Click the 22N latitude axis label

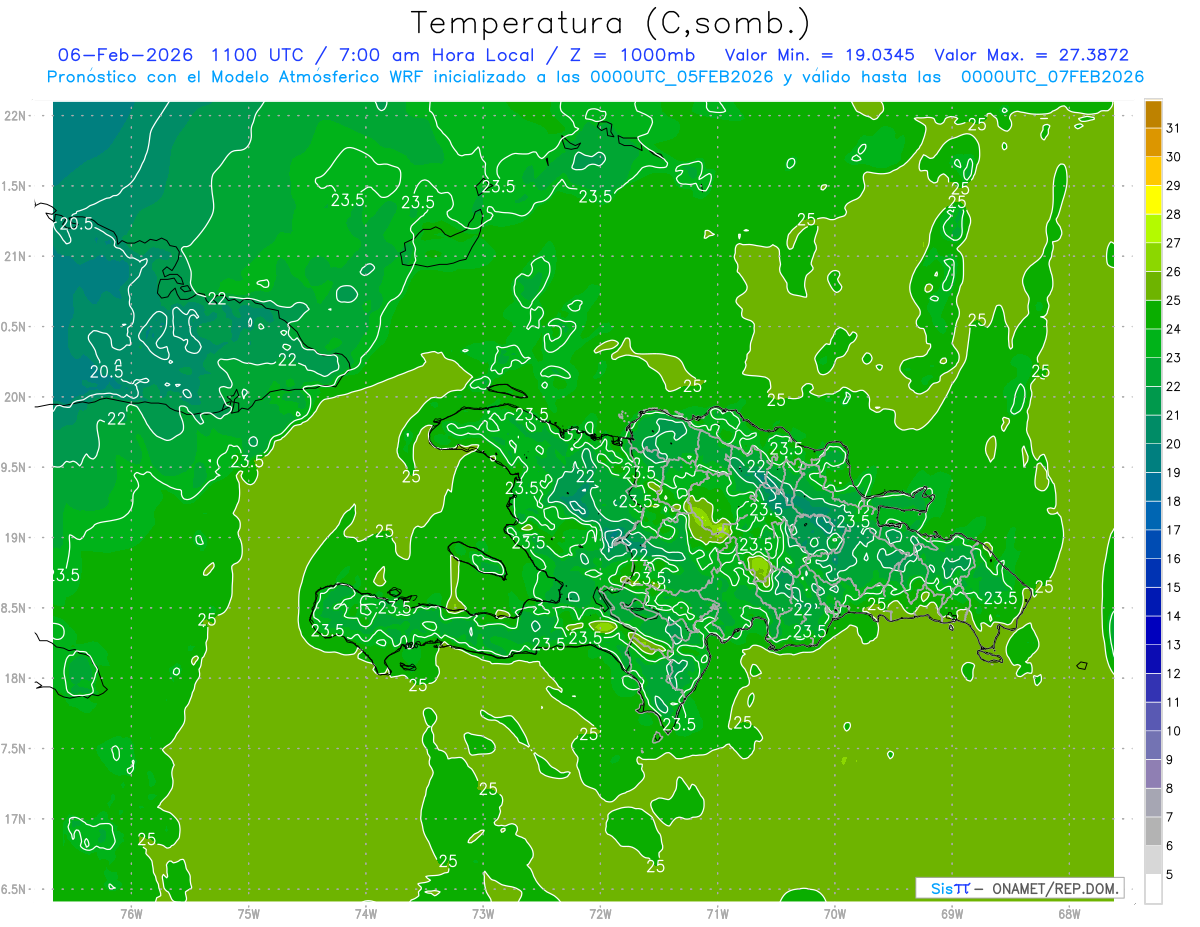(15, 116)
